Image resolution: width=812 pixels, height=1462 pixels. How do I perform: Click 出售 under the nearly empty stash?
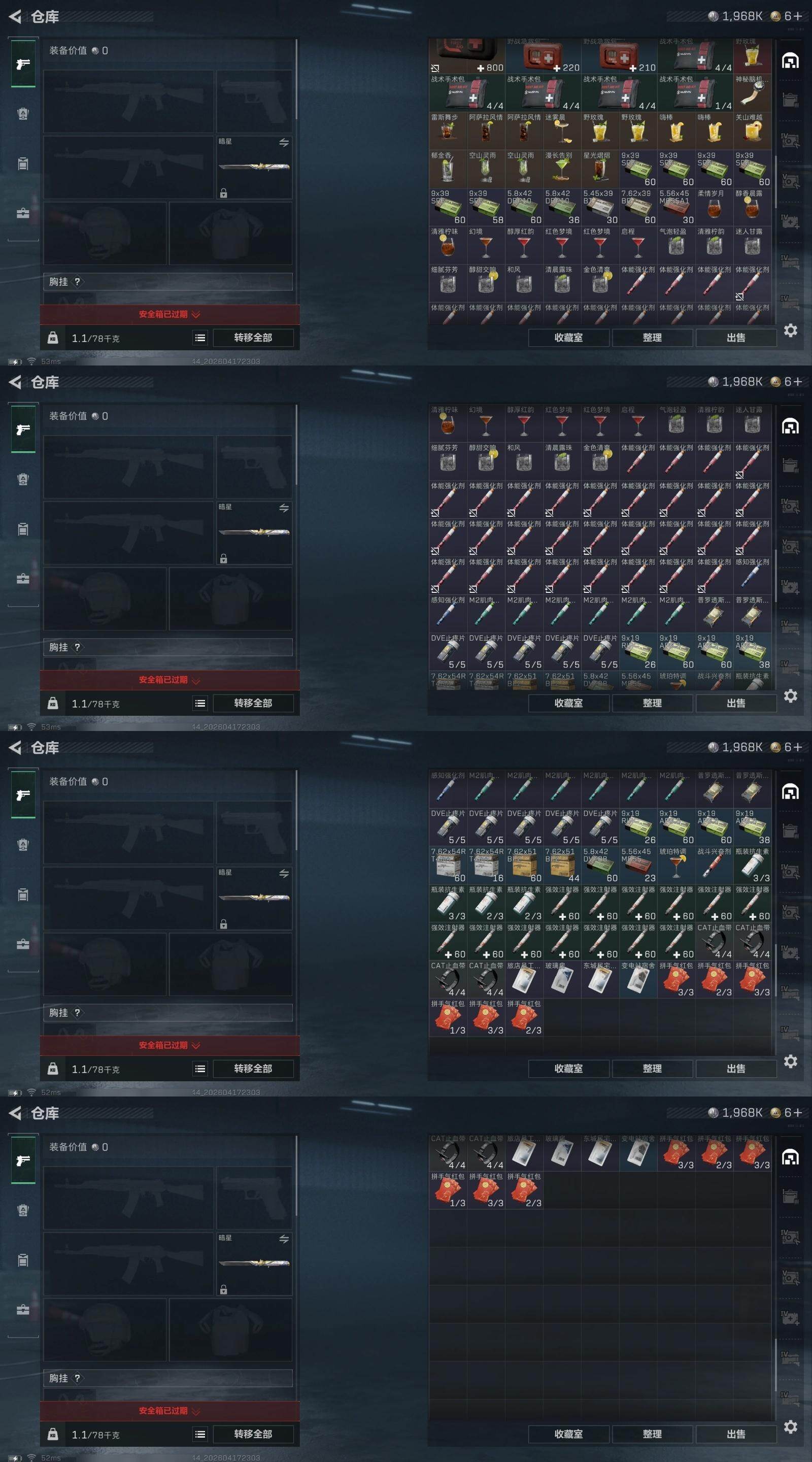tap(736, 1434)
